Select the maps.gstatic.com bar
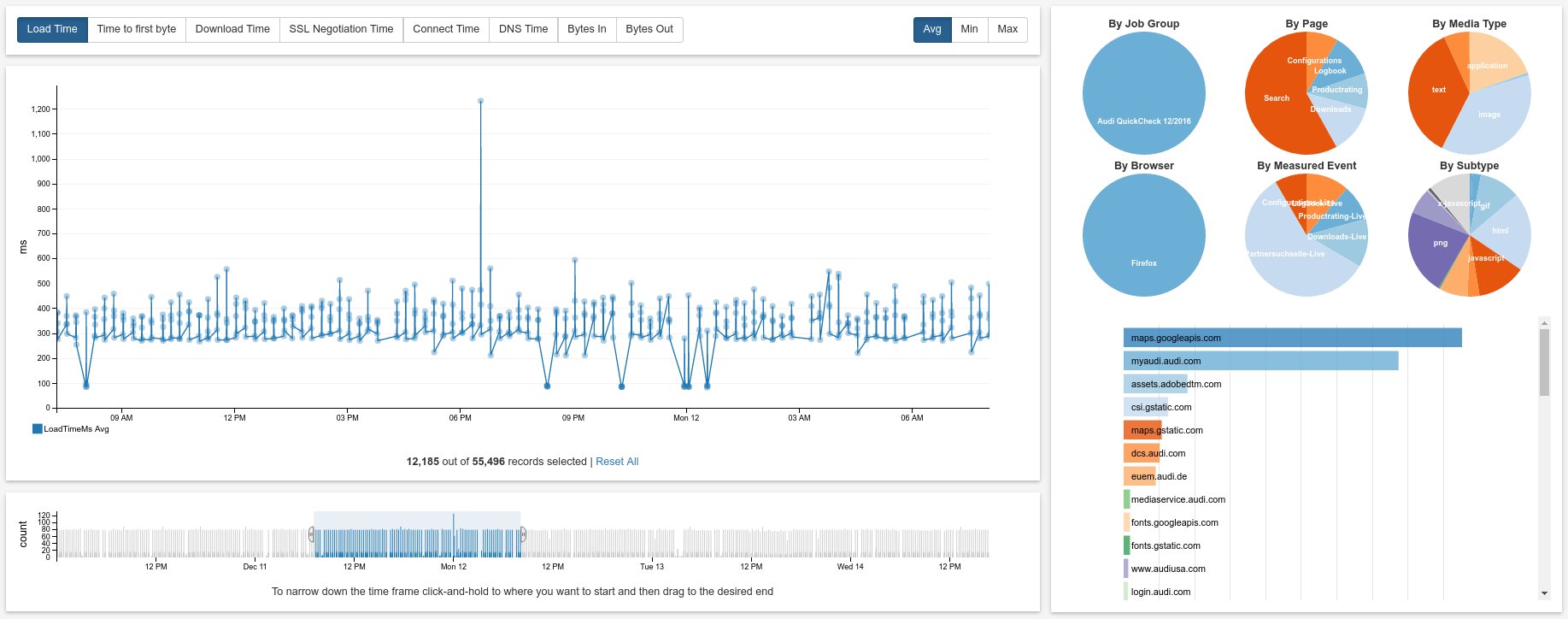 (1142, 430)
